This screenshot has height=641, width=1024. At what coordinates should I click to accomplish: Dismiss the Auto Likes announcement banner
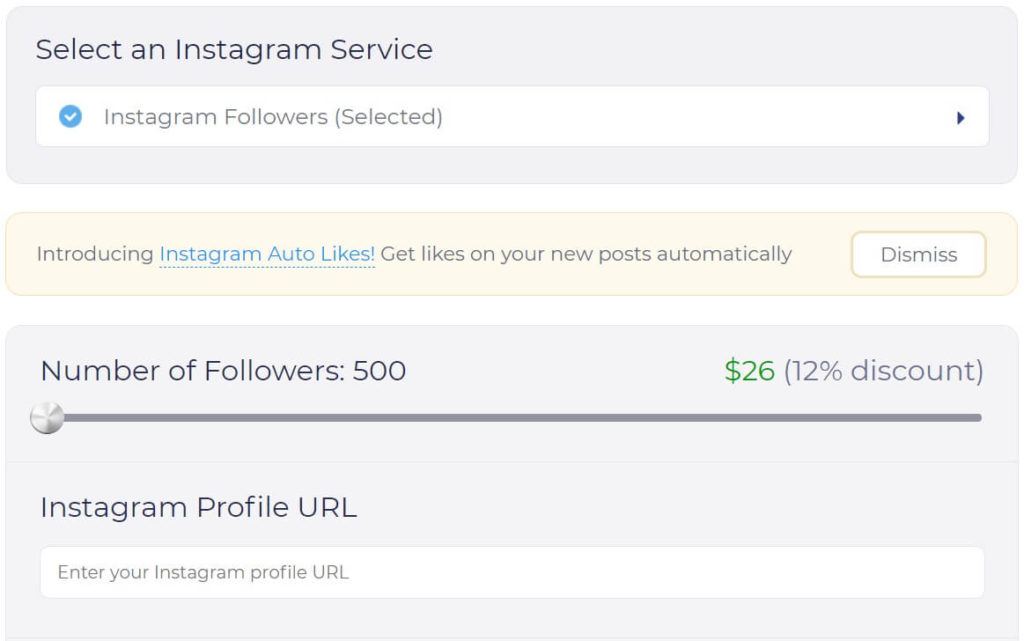[918, 255]
